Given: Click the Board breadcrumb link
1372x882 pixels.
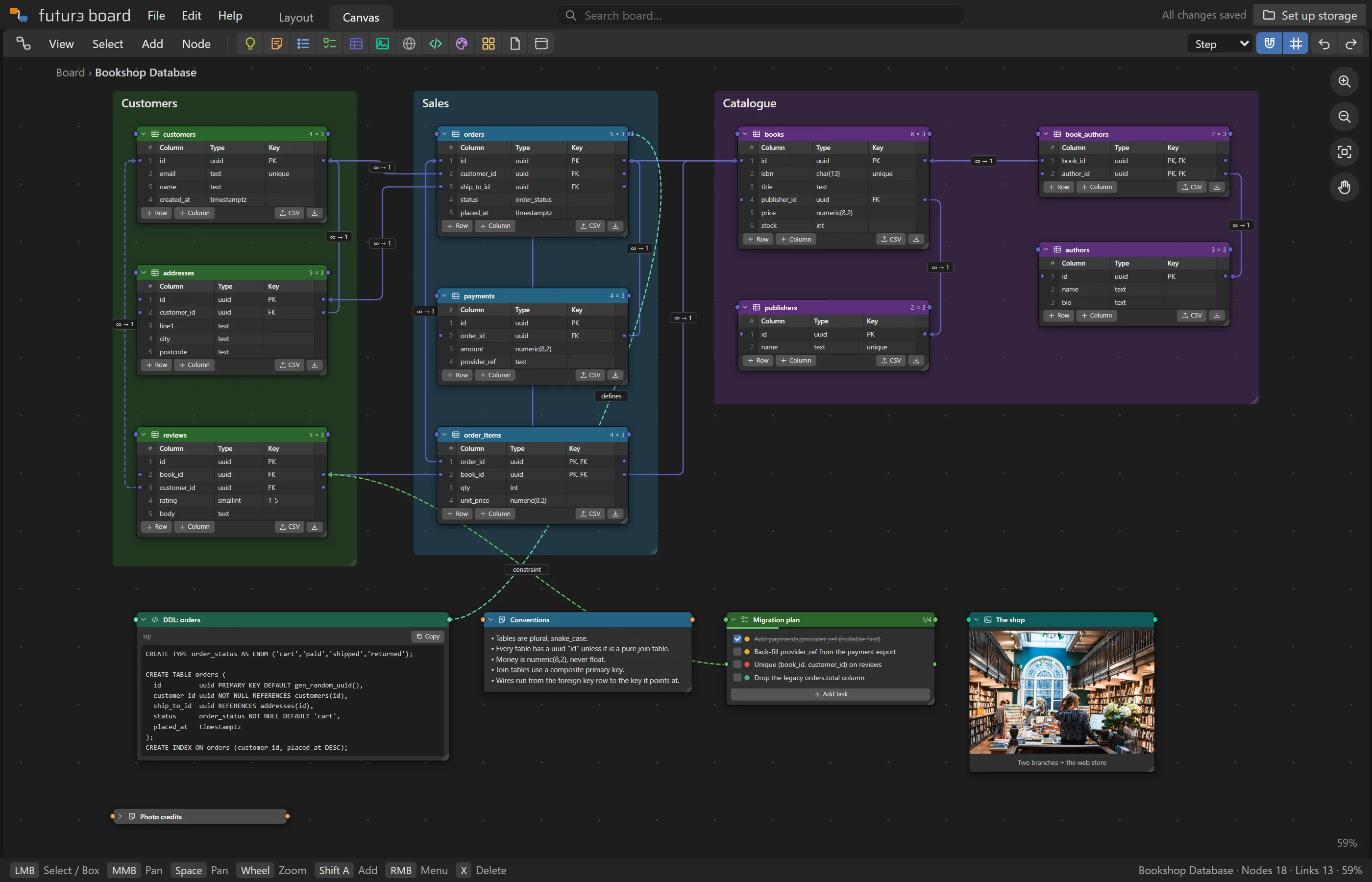Looking at the screenshot, I should 71,73.
